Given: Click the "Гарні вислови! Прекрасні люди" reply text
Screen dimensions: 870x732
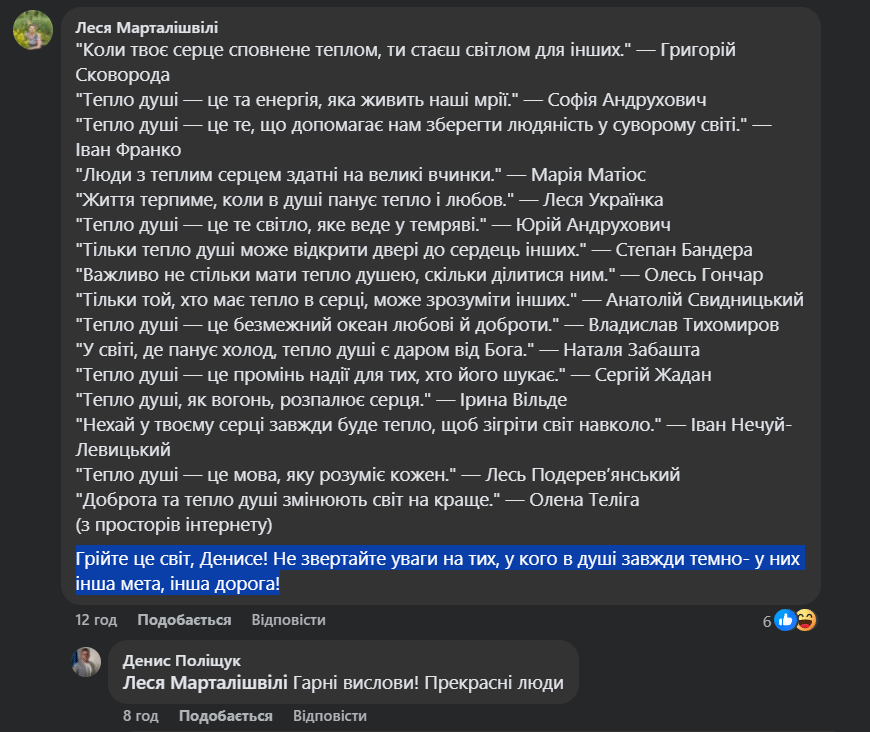Looking at the screenshot, I should pos(429,683).
